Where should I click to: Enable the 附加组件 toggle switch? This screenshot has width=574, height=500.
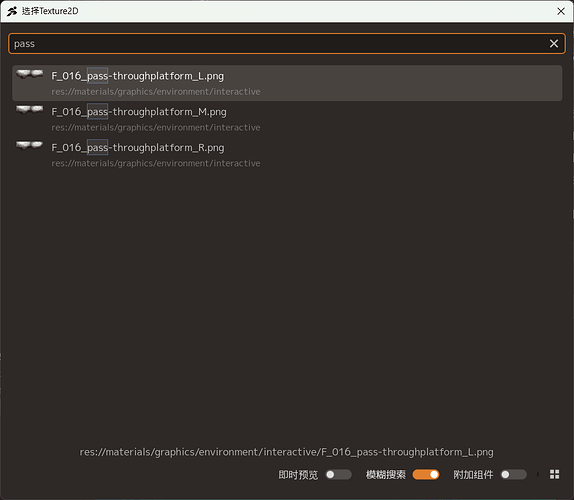tap(514, 475)
